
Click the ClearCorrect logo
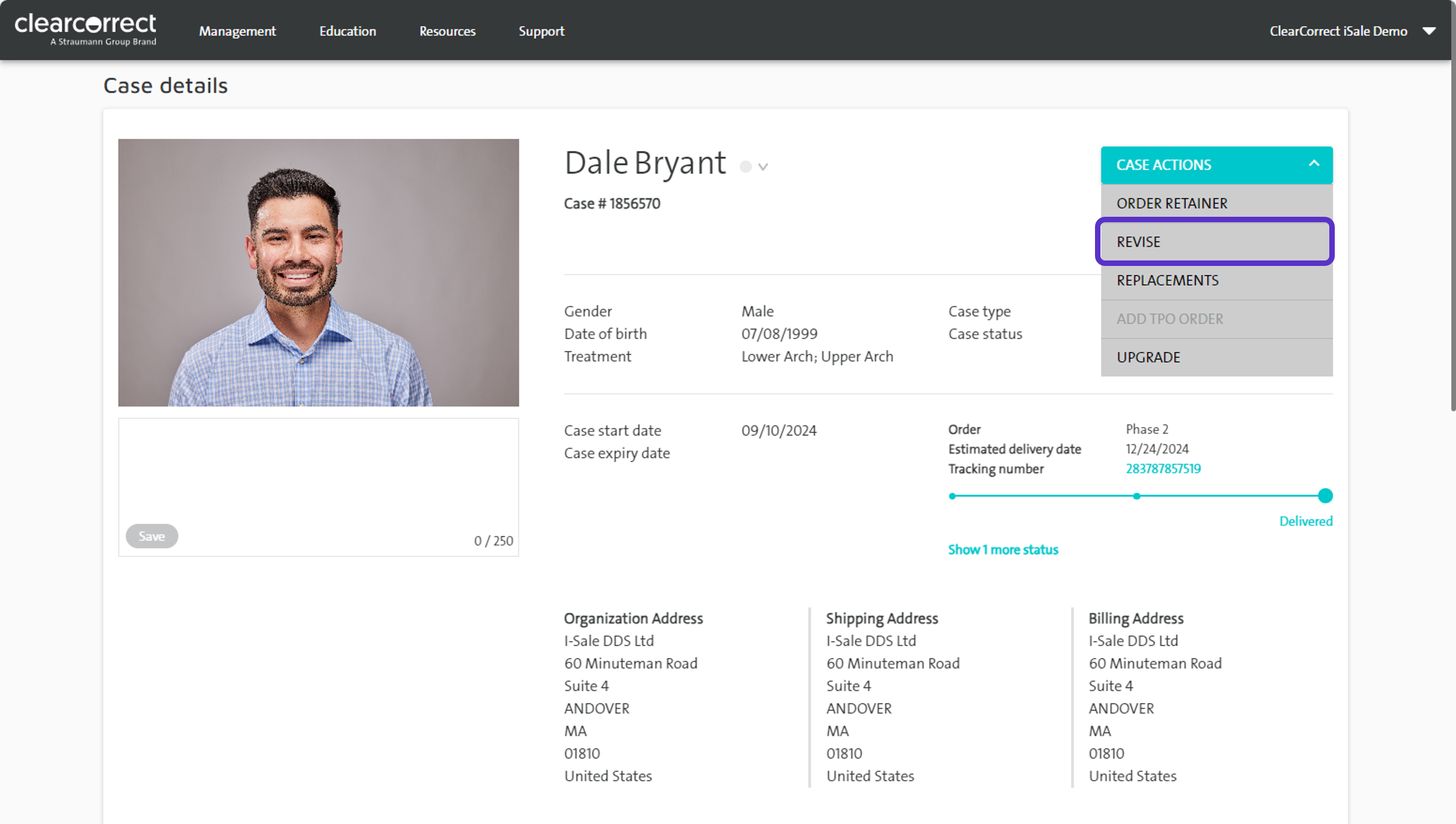click(85, 29)
